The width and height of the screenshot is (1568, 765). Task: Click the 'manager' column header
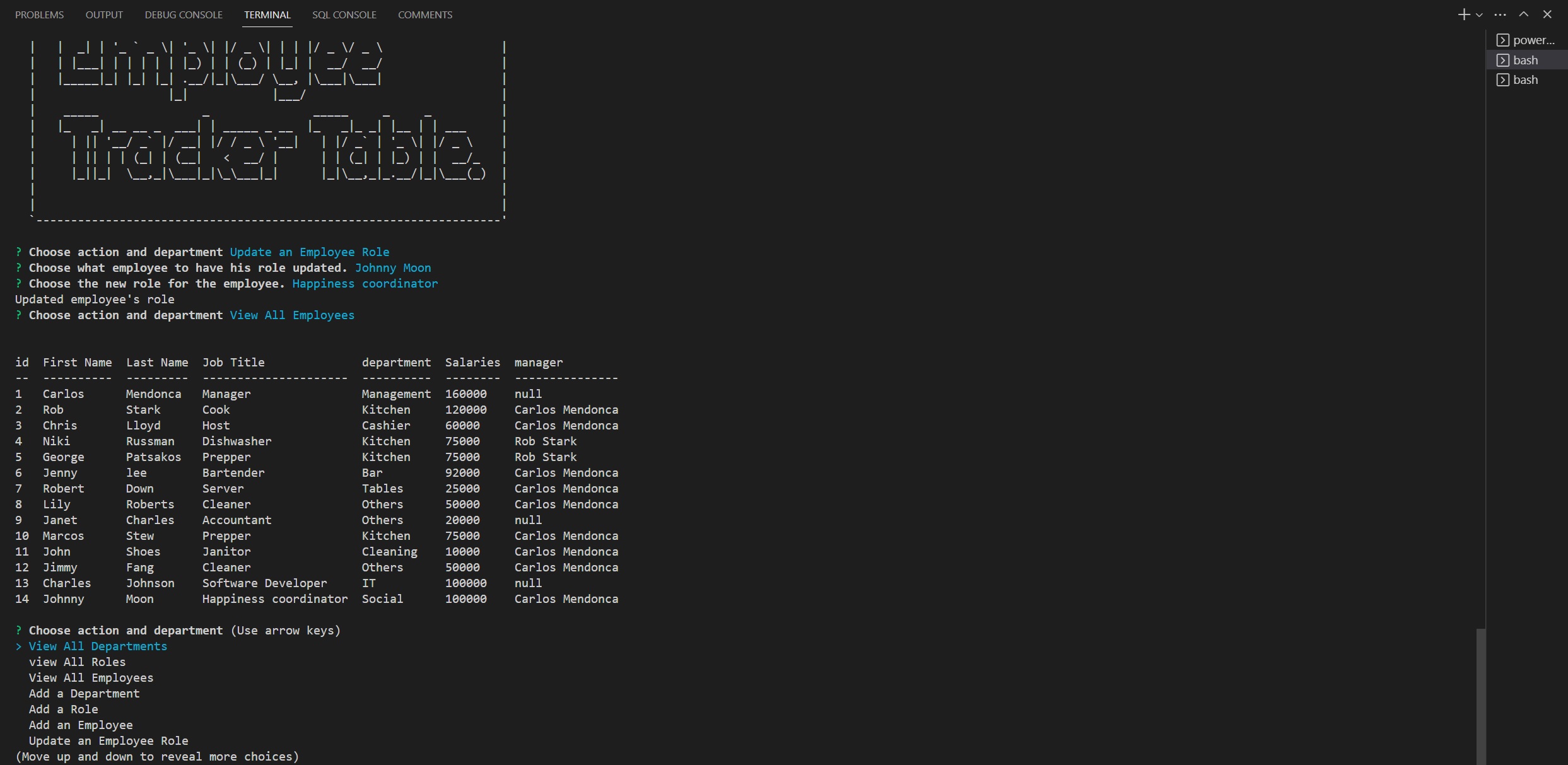point(539,363)
